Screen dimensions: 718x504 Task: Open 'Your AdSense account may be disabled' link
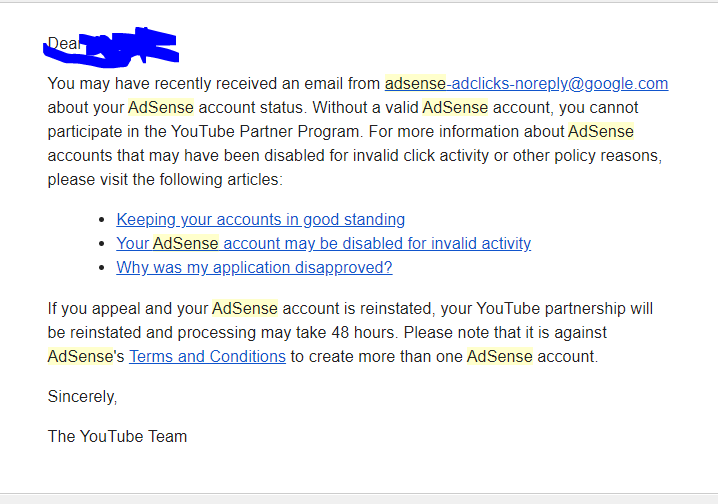pyautogui.click(x=324, y=244)
